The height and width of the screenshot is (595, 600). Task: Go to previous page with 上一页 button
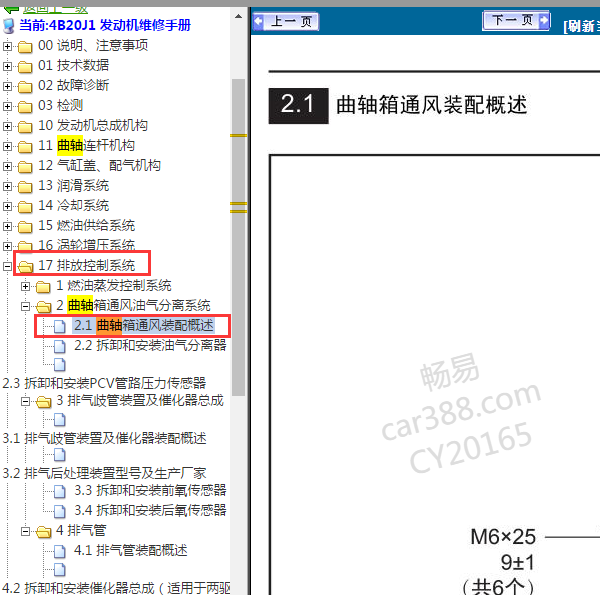[x=286, y=21]
